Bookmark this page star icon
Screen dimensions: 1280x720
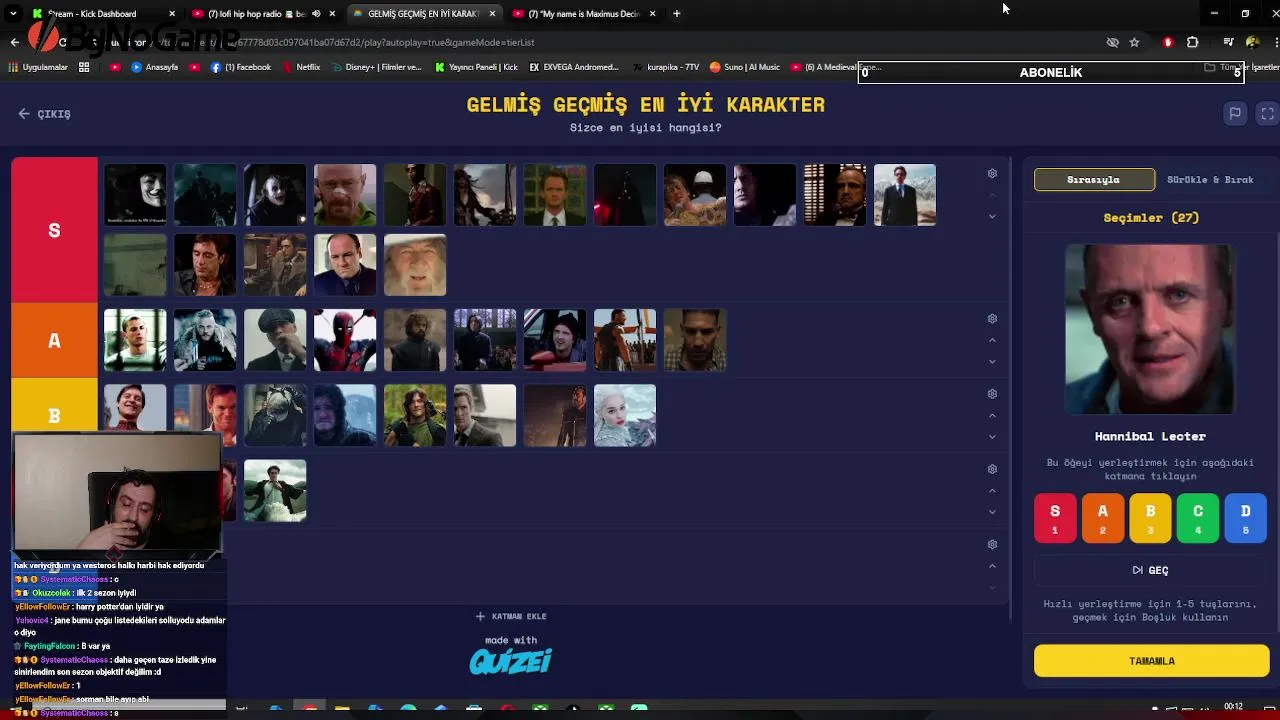1134,42
